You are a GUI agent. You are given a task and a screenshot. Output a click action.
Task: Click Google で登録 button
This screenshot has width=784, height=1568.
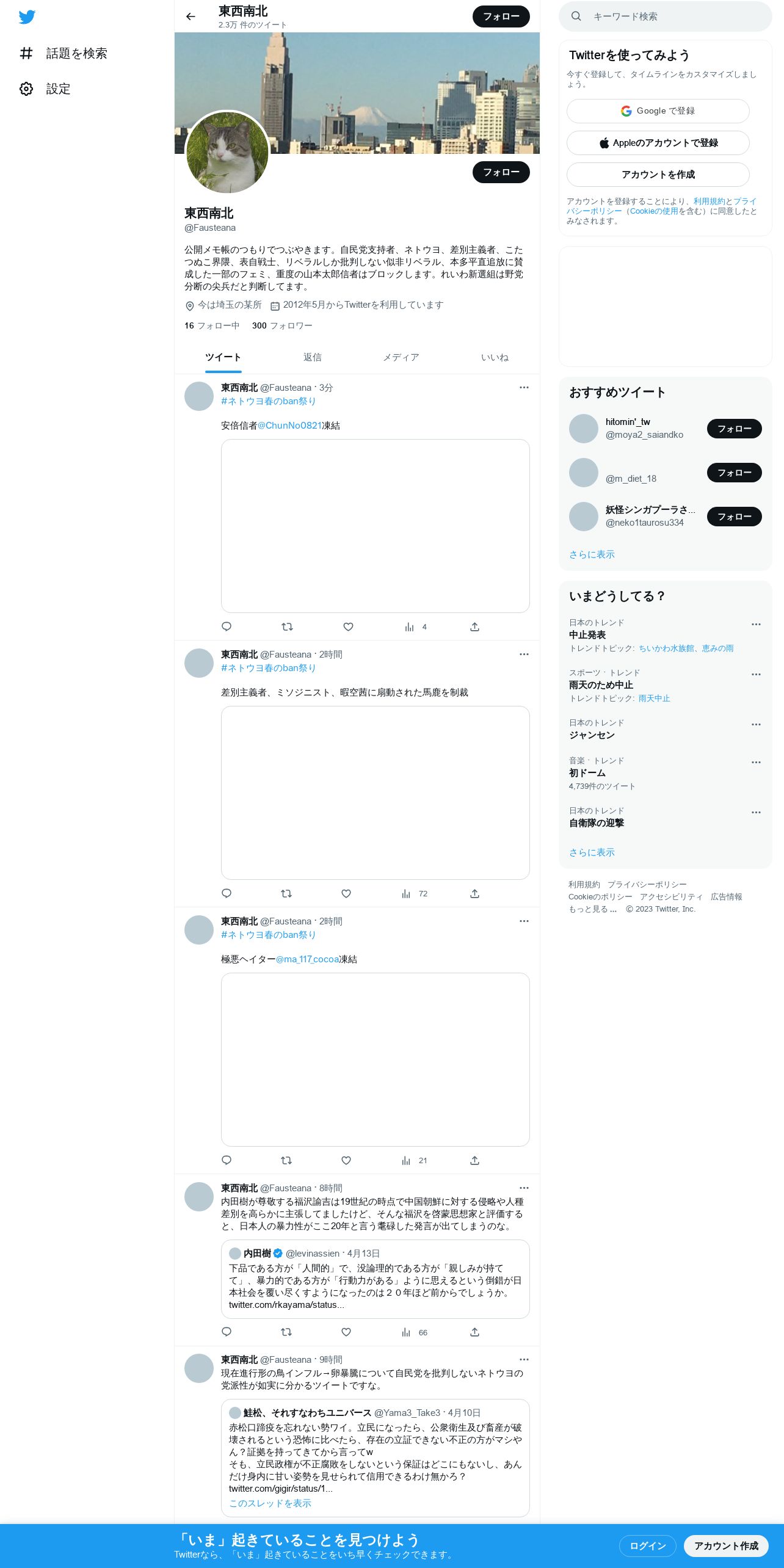point(658,111)
